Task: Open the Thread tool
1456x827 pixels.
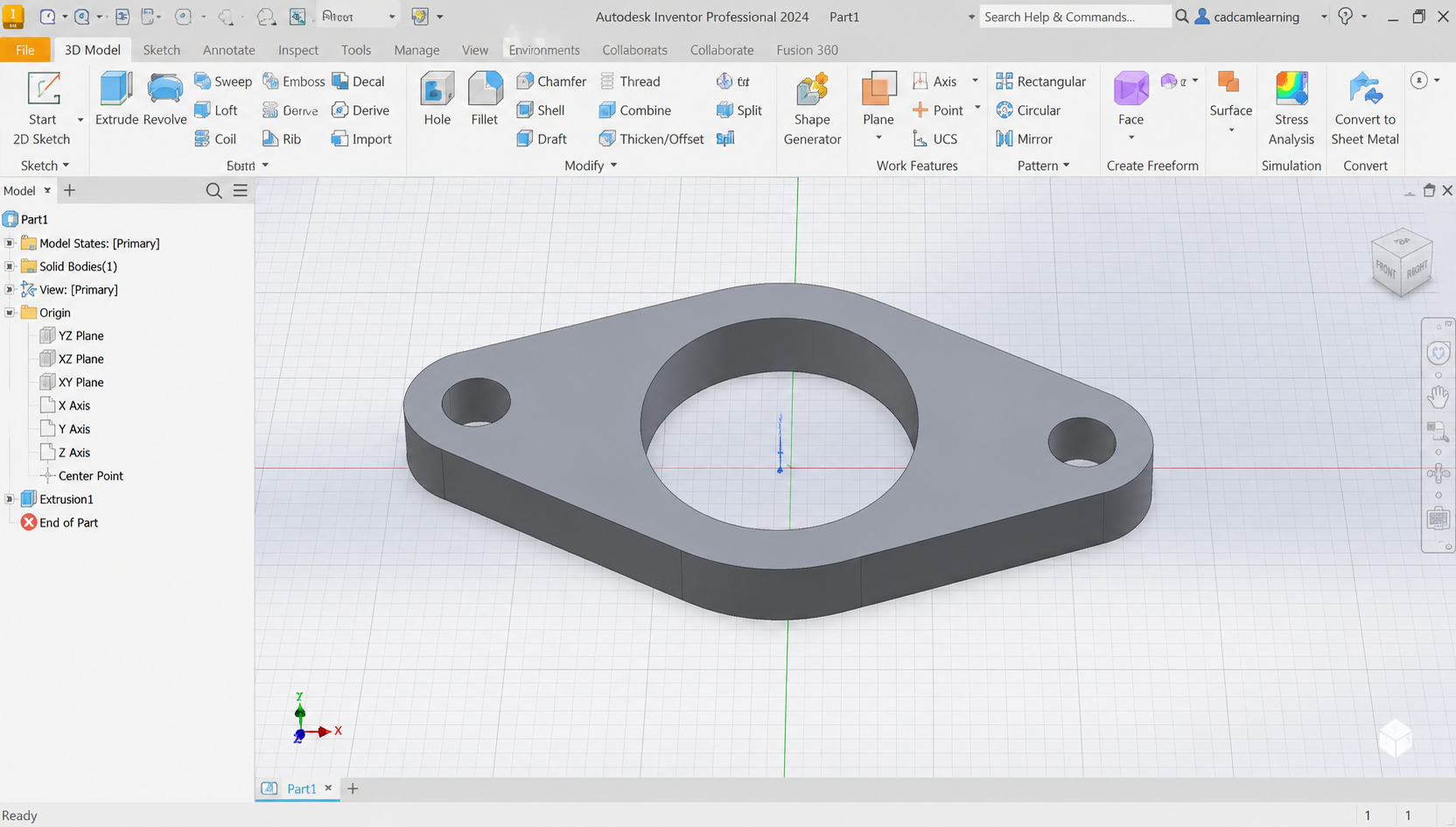Action: pyautogui.click(x=630, y=81)
